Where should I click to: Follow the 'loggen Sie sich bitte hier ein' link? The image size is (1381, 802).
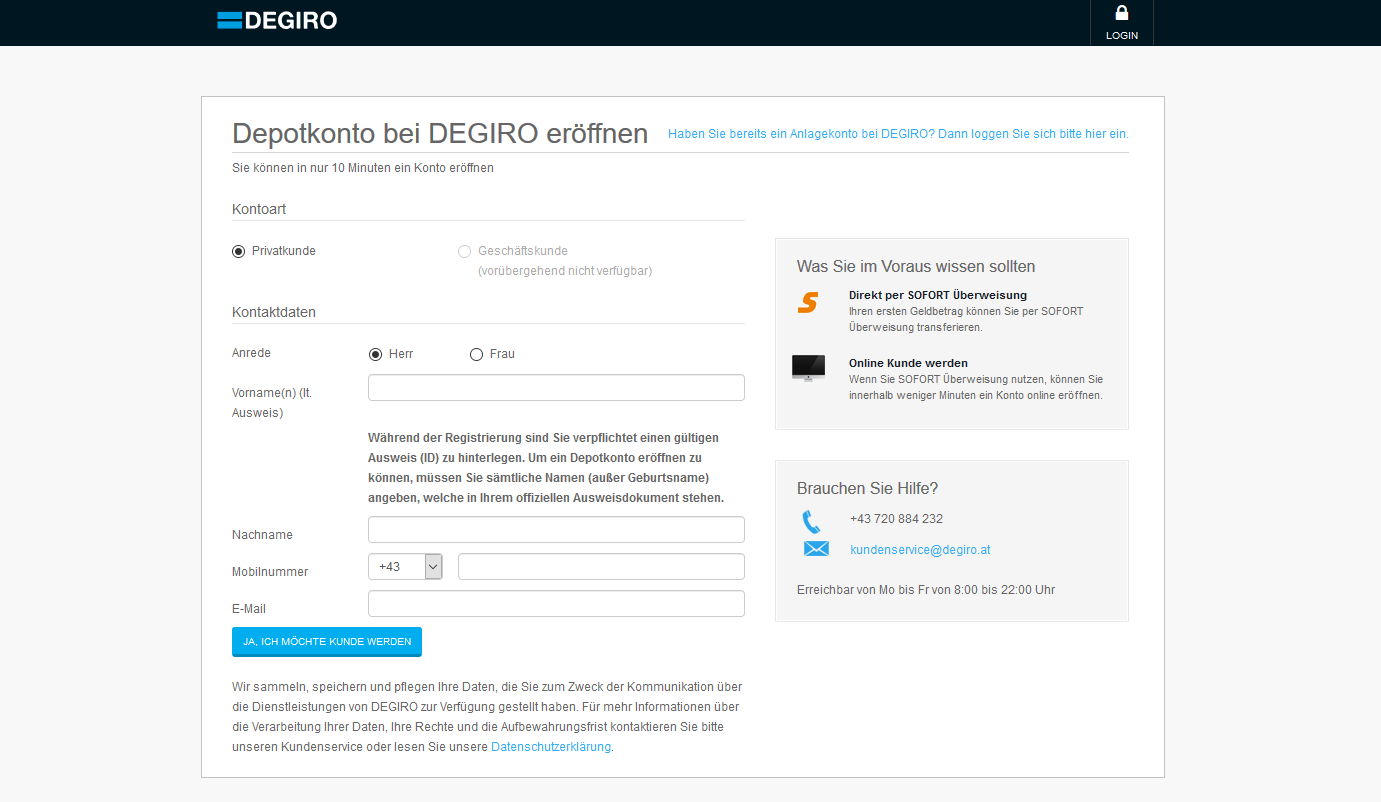[x=898, y=134]
